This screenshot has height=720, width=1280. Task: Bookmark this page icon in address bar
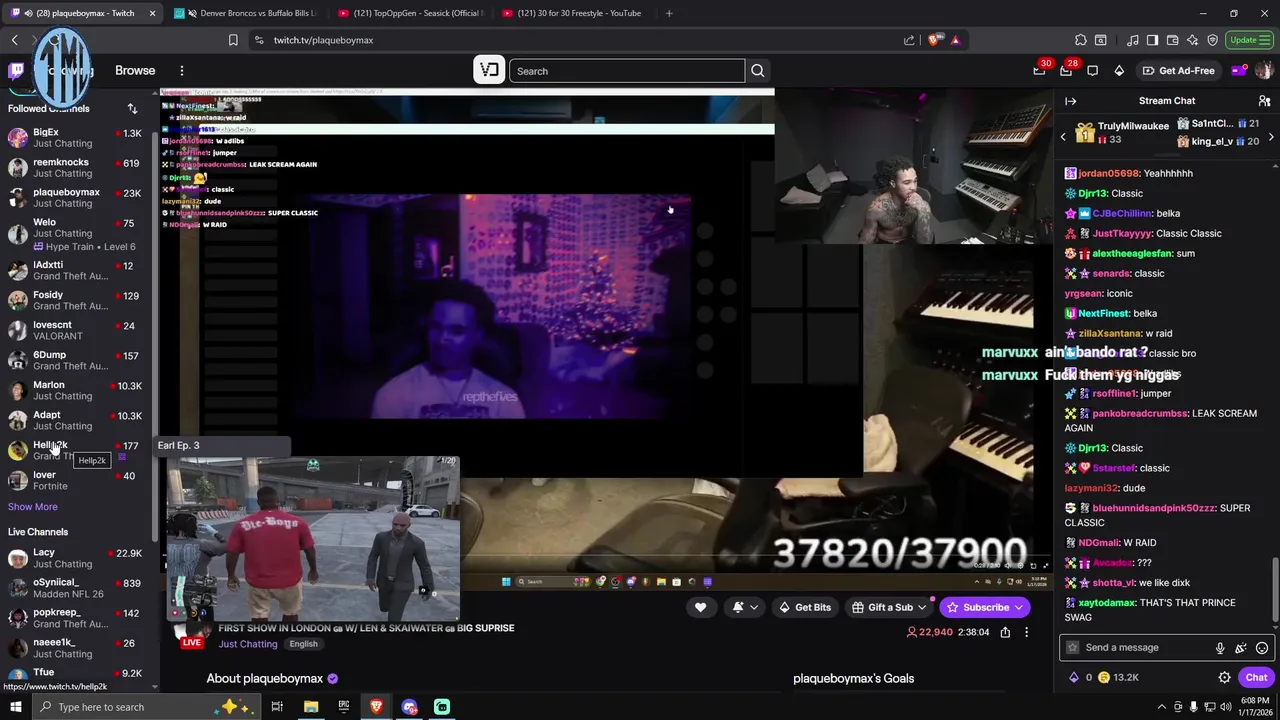pos(233,40)
